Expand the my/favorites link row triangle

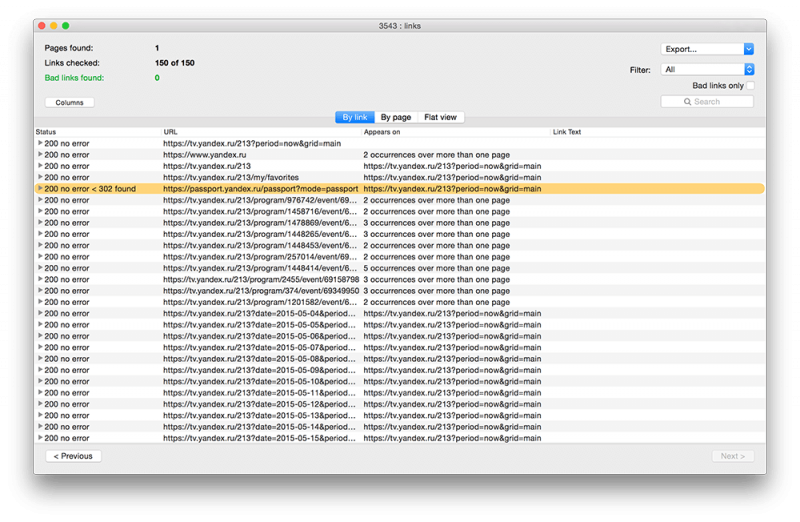[40, 177]
